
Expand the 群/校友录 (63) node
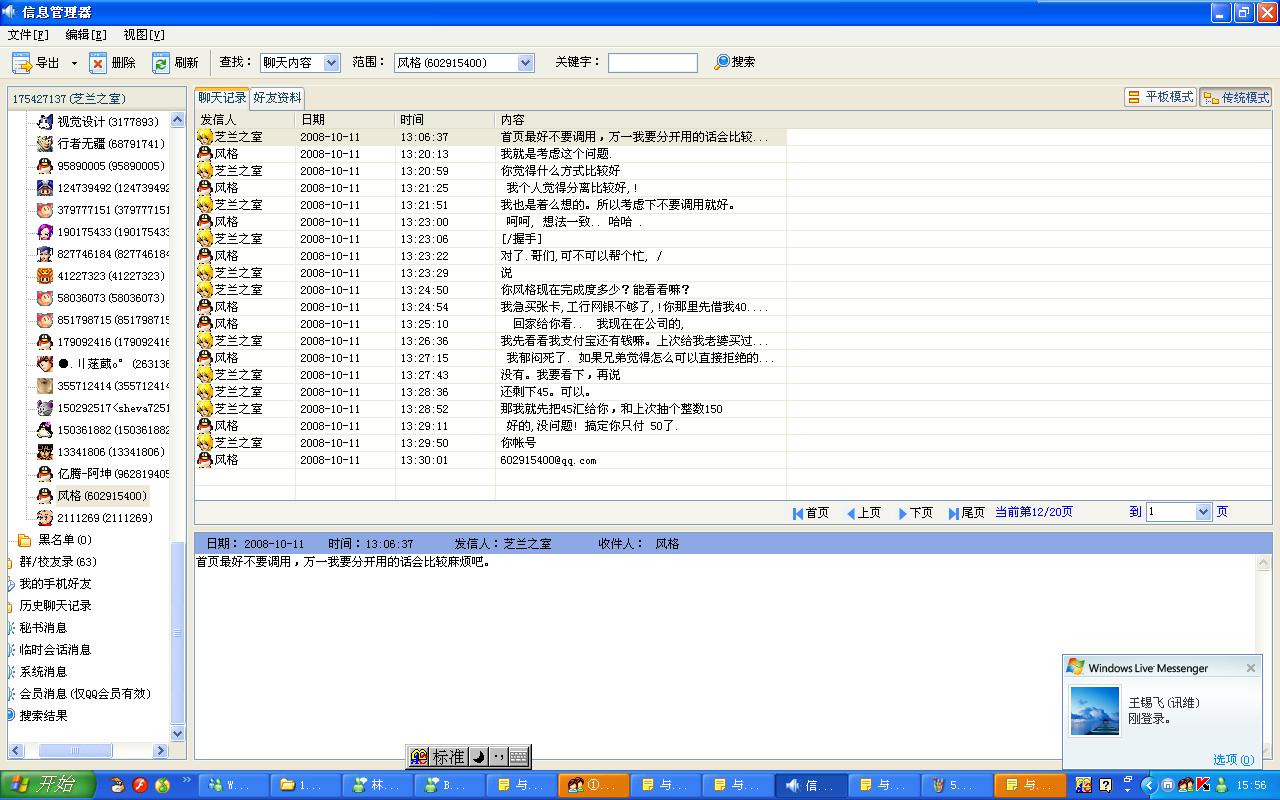click(x=58, y=562)
